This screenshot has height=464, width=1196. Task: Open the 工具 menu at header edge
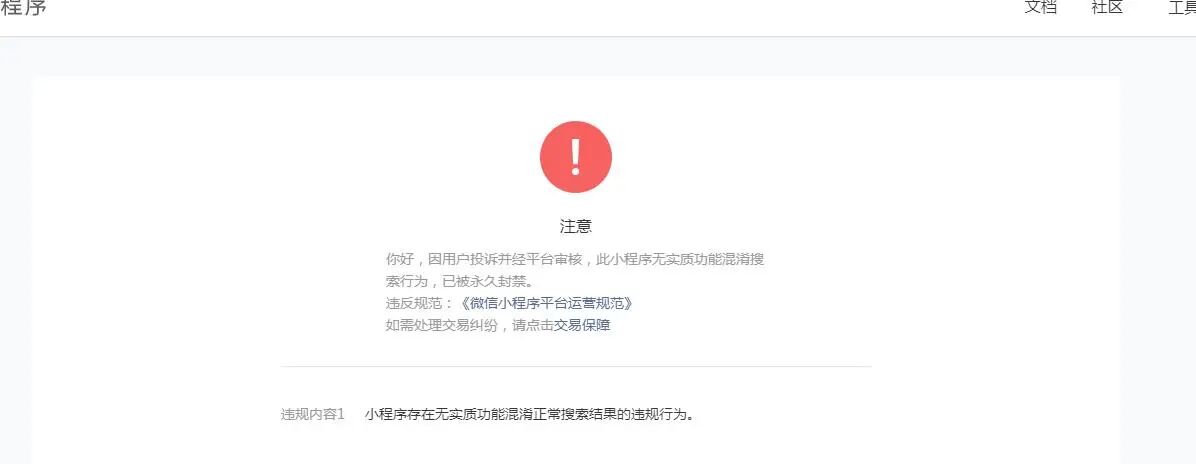click(1182, 8)
